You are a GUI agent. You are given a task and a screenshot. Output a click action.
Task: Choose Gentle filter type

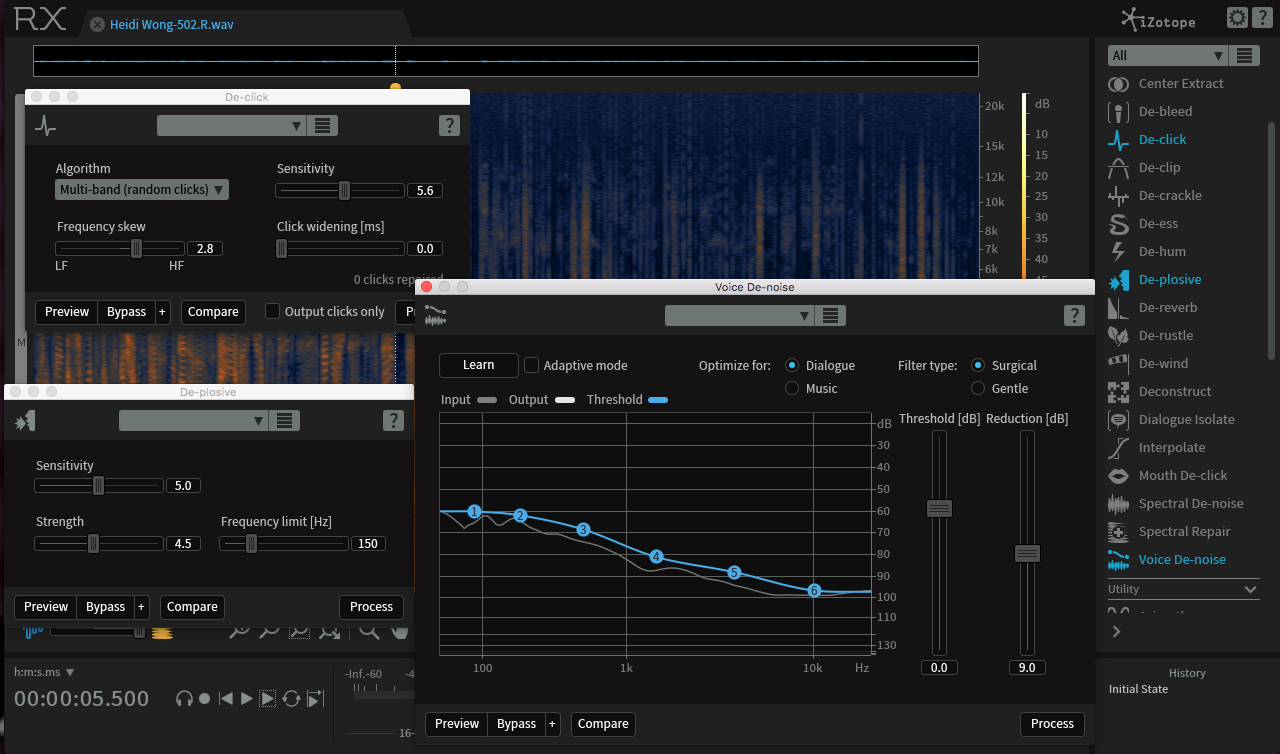click(978, 388)
